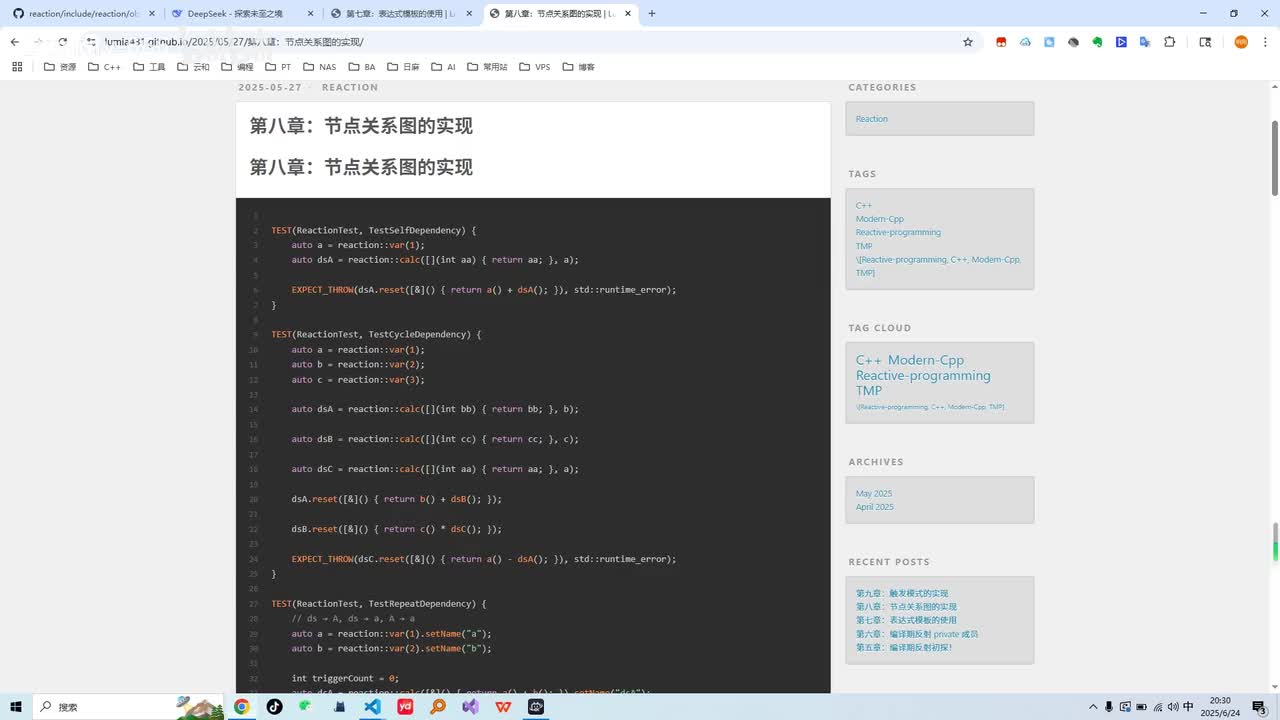
Task: Click the blue play-arrow extension icon
Action: click(1121, 42)
